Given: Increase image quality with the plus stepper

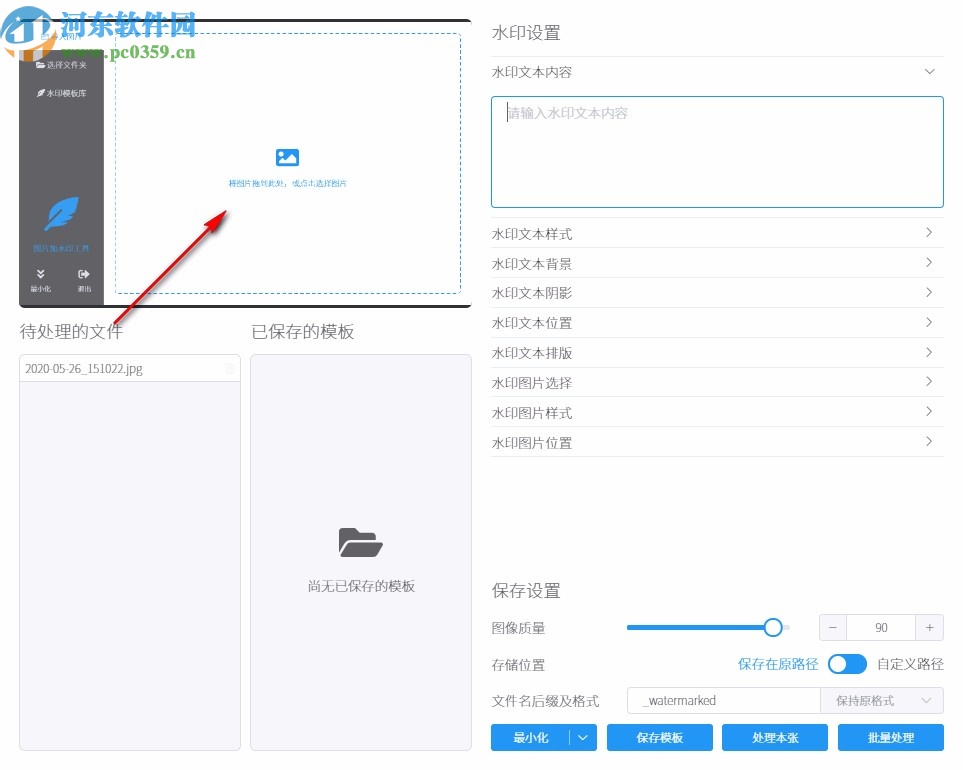Looking at the screenshot, I should click(x=928, y=627).
